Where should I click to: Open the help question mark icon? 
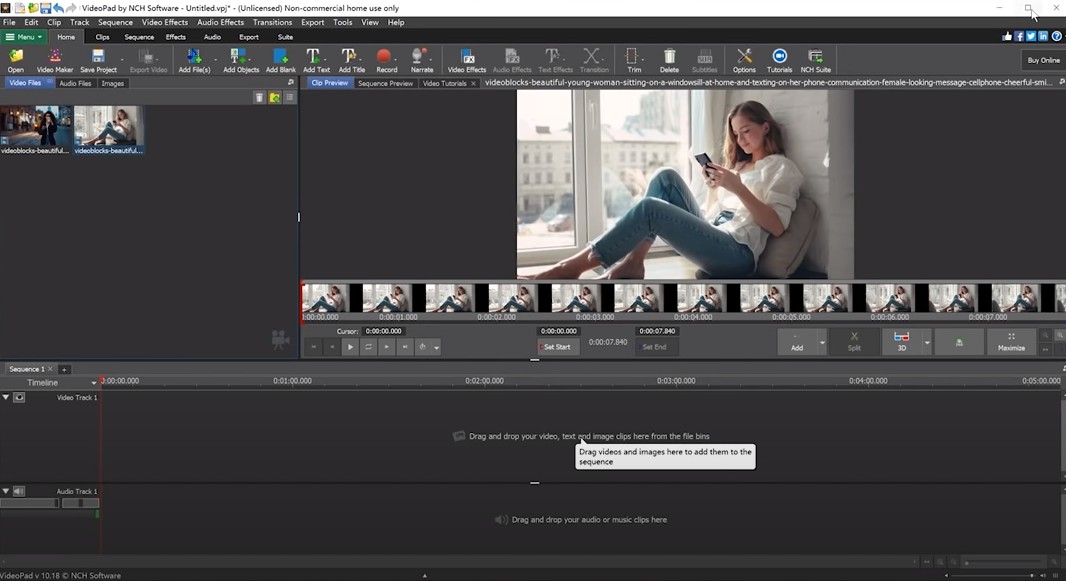[x=1056, y=37]
